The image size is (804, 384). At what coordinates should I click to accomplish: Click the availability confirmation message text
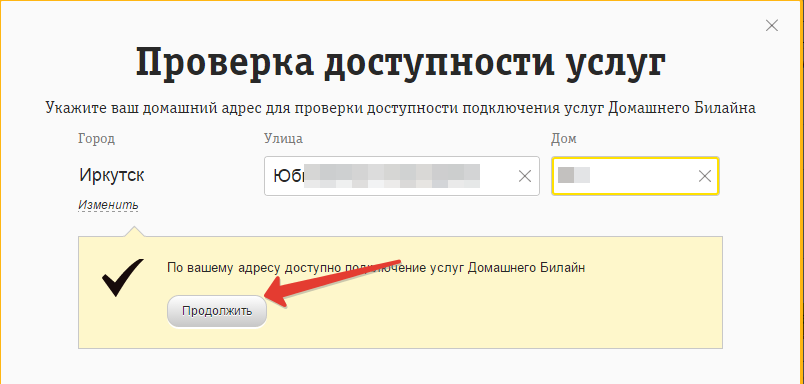(376, 268)
